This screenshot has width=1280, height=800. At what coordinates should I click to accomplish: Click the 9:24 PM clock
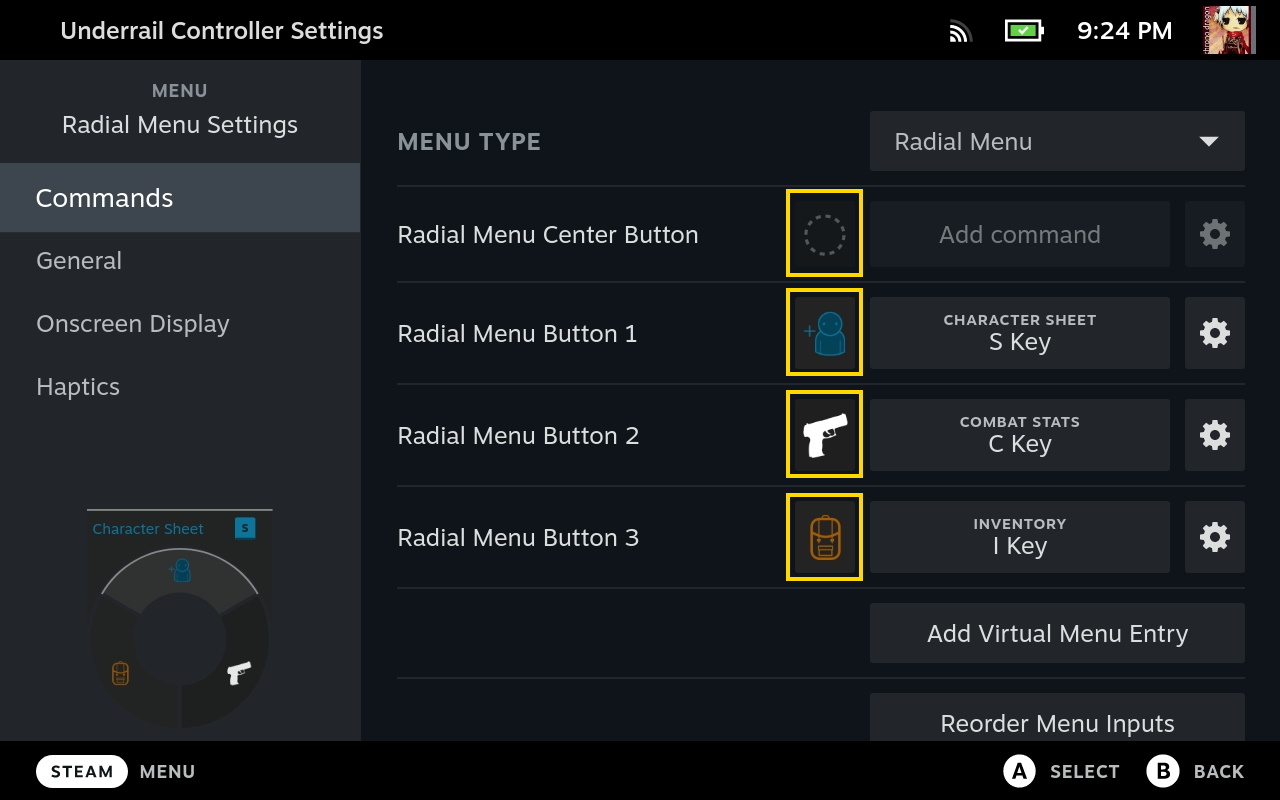tap(1124, 31)
